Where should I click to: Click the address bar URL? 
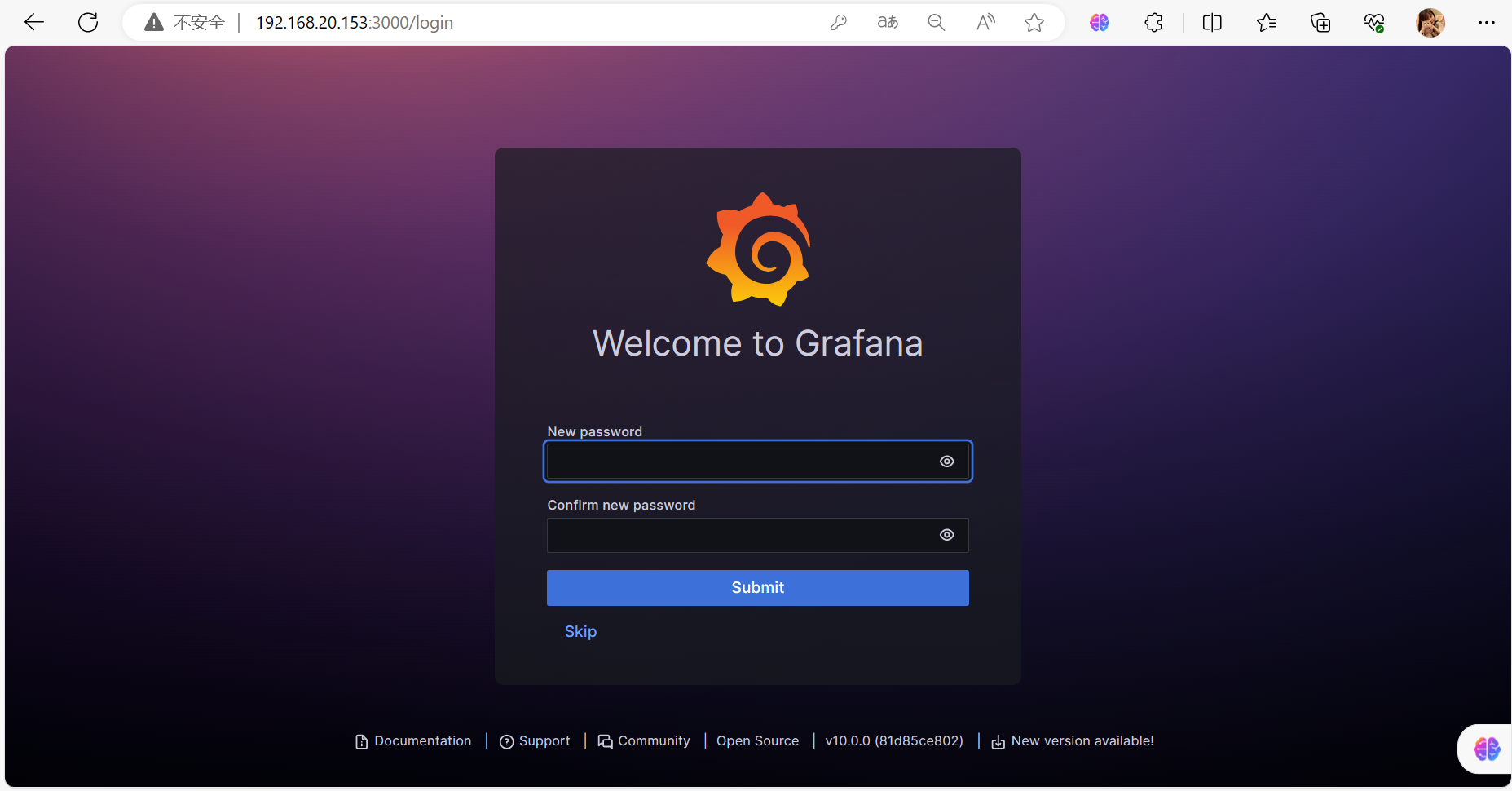[355, 23]
